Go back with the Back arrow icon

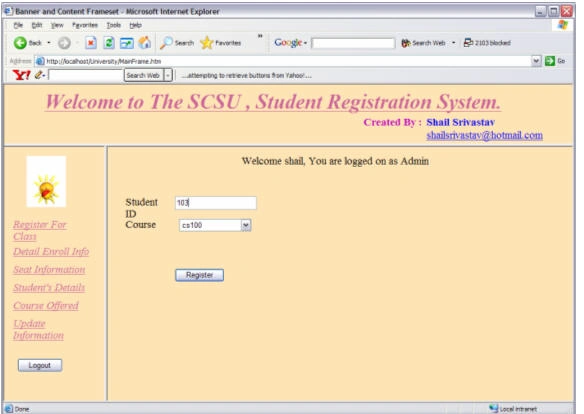tap(20, 43)
